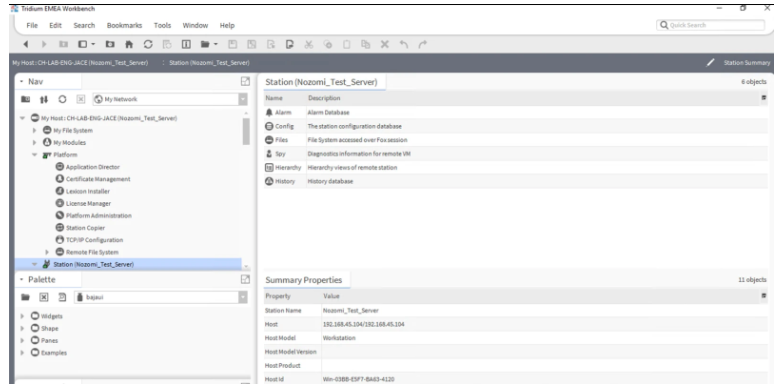
Task: Click My Host path in breadcrumb bar
Action: tap(80, 63)
